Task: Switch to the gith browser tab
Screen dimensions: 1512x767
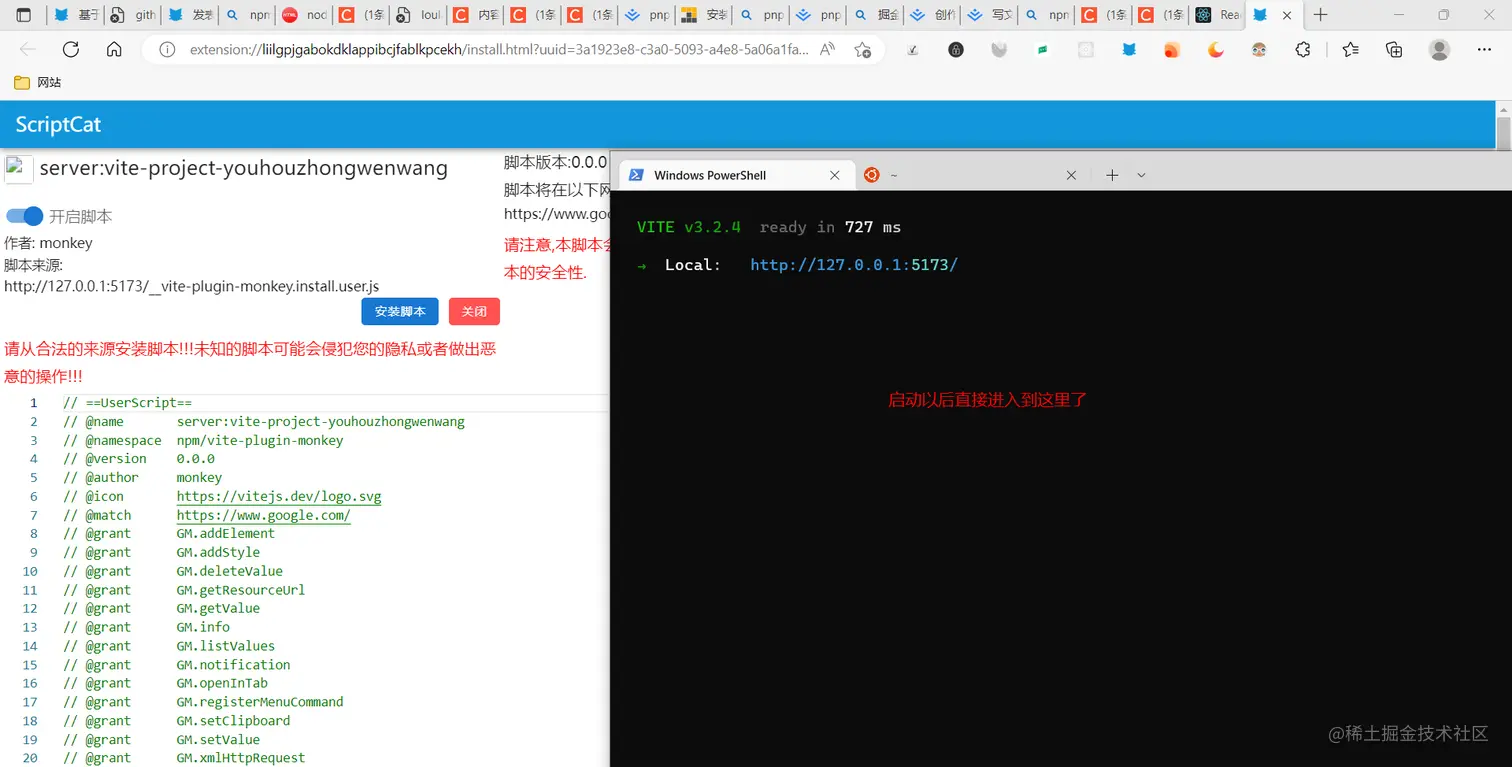Action: click(x=133, y=15)
